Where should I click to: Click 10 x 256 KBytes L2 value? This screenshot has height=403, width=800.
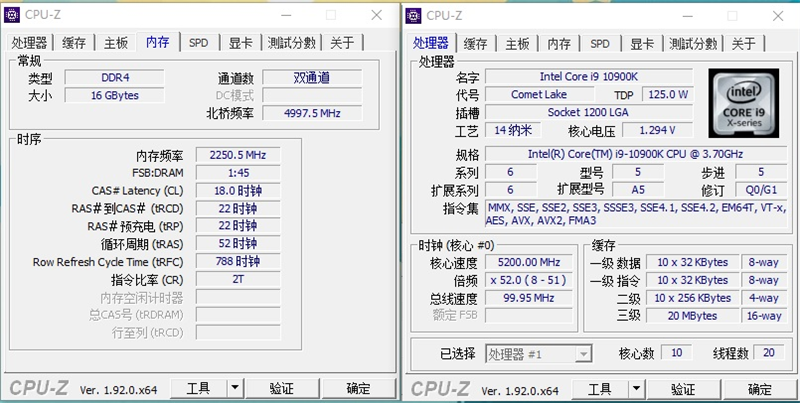(x=692, y=298)
